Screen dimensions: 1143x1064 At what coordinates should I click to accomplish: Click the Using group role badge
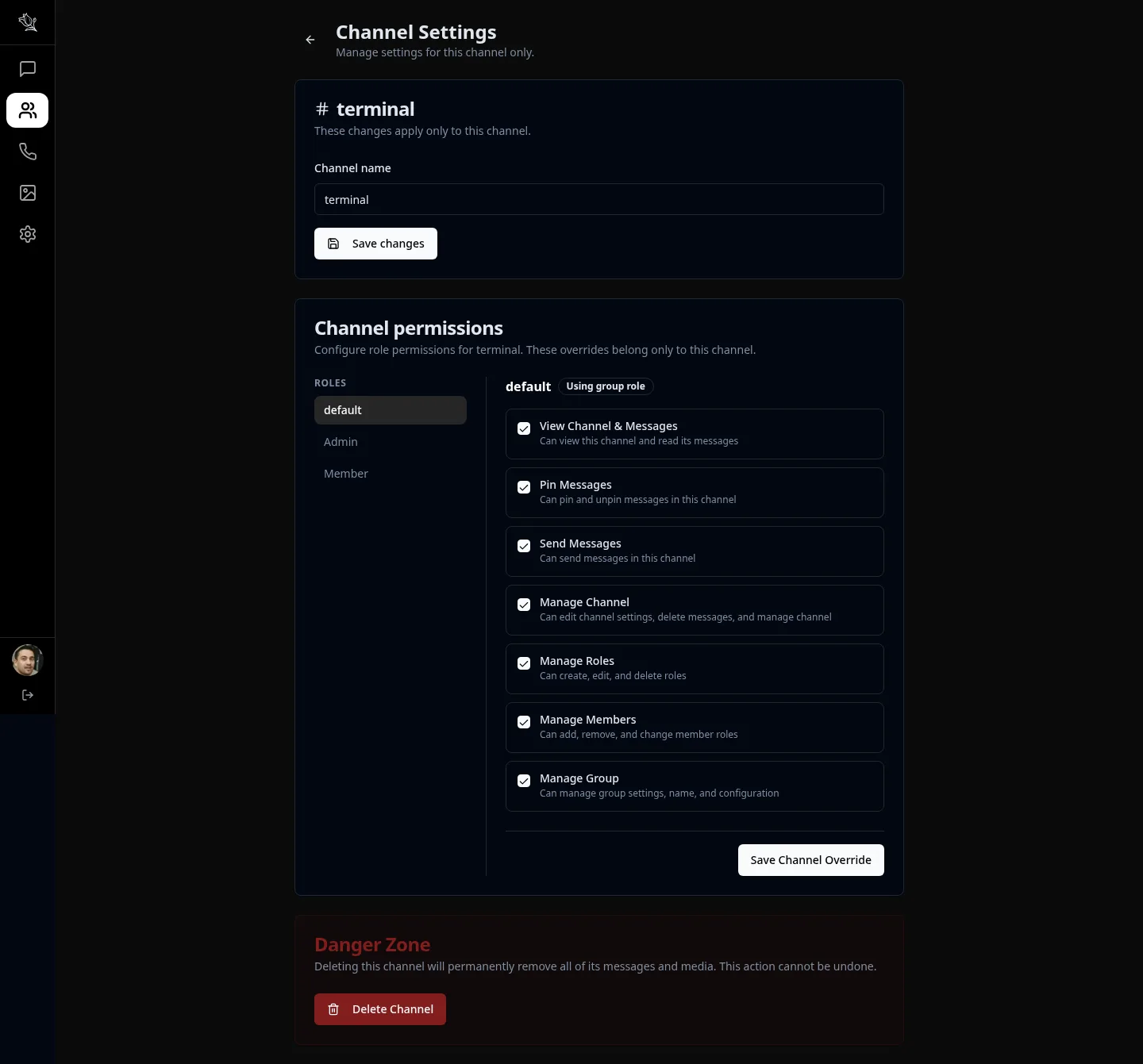click(606, 386)
